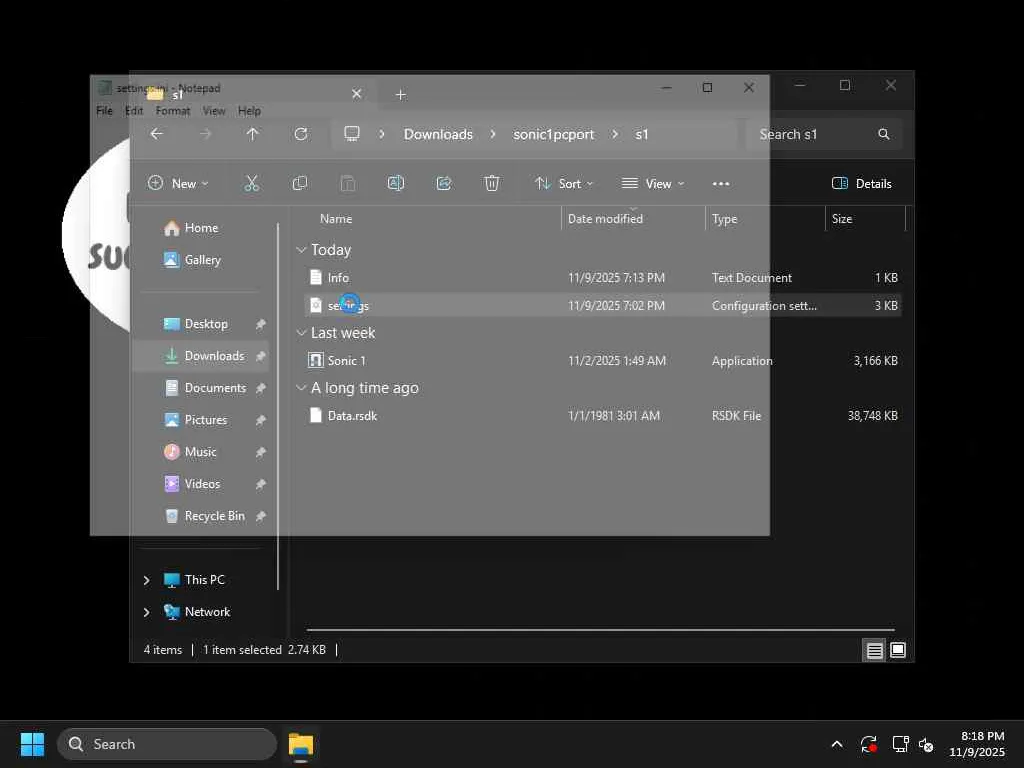Click the Share icon in toolbar
The width and height of the screenshot is (1024, 768).
[x=444, y=184]
